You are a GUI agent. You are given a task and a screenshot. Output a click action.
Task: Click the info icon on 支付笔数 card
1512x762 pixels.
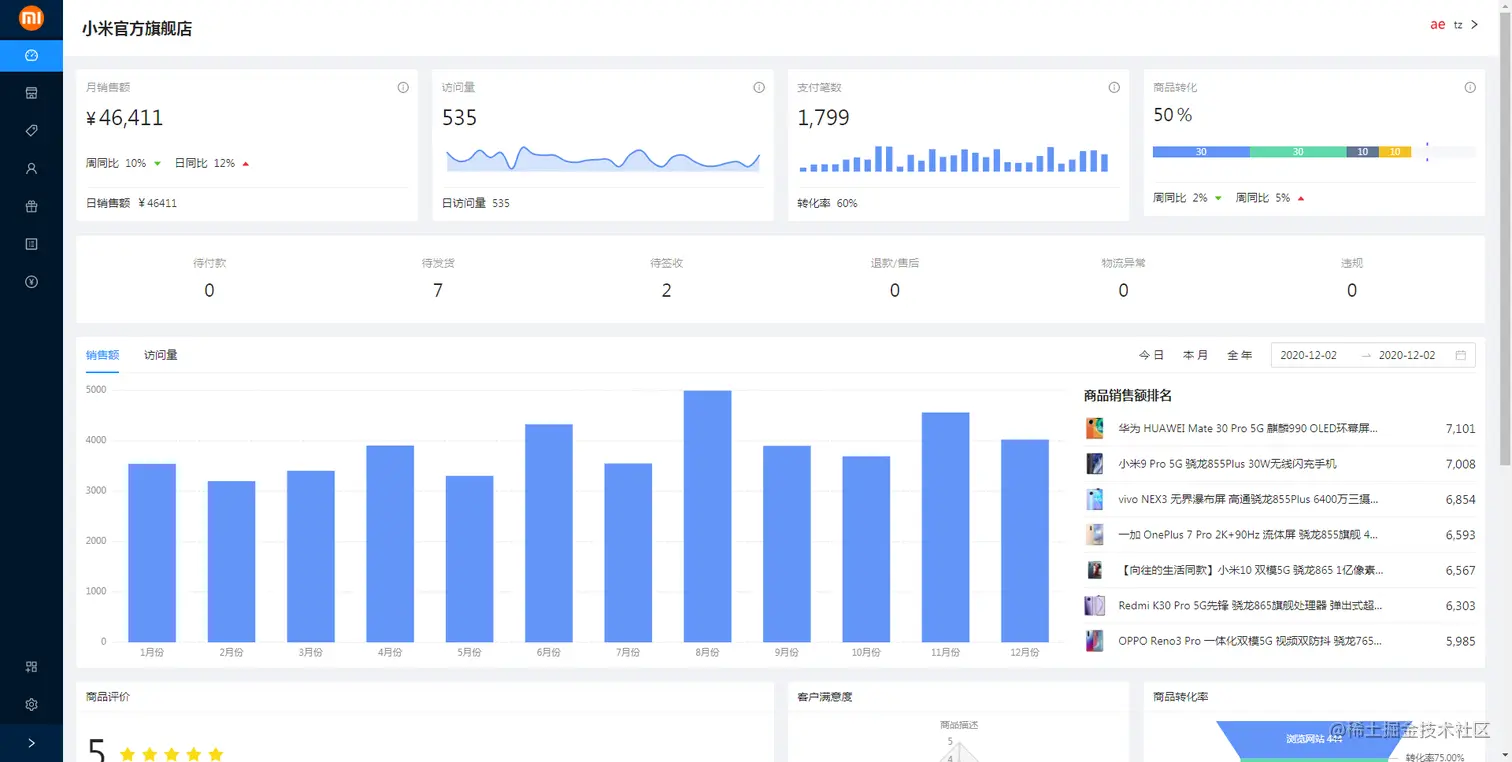click(1114, 88)
